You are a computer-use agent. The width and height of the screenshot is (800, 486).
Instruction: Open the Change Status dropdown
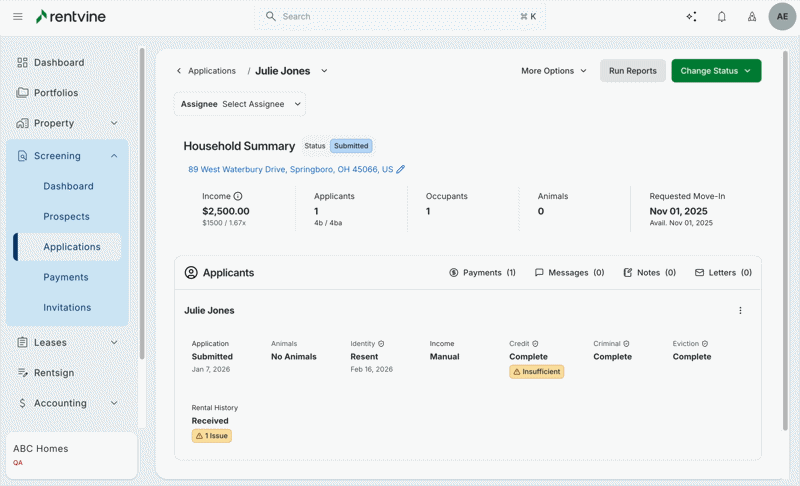pos(715,71)
